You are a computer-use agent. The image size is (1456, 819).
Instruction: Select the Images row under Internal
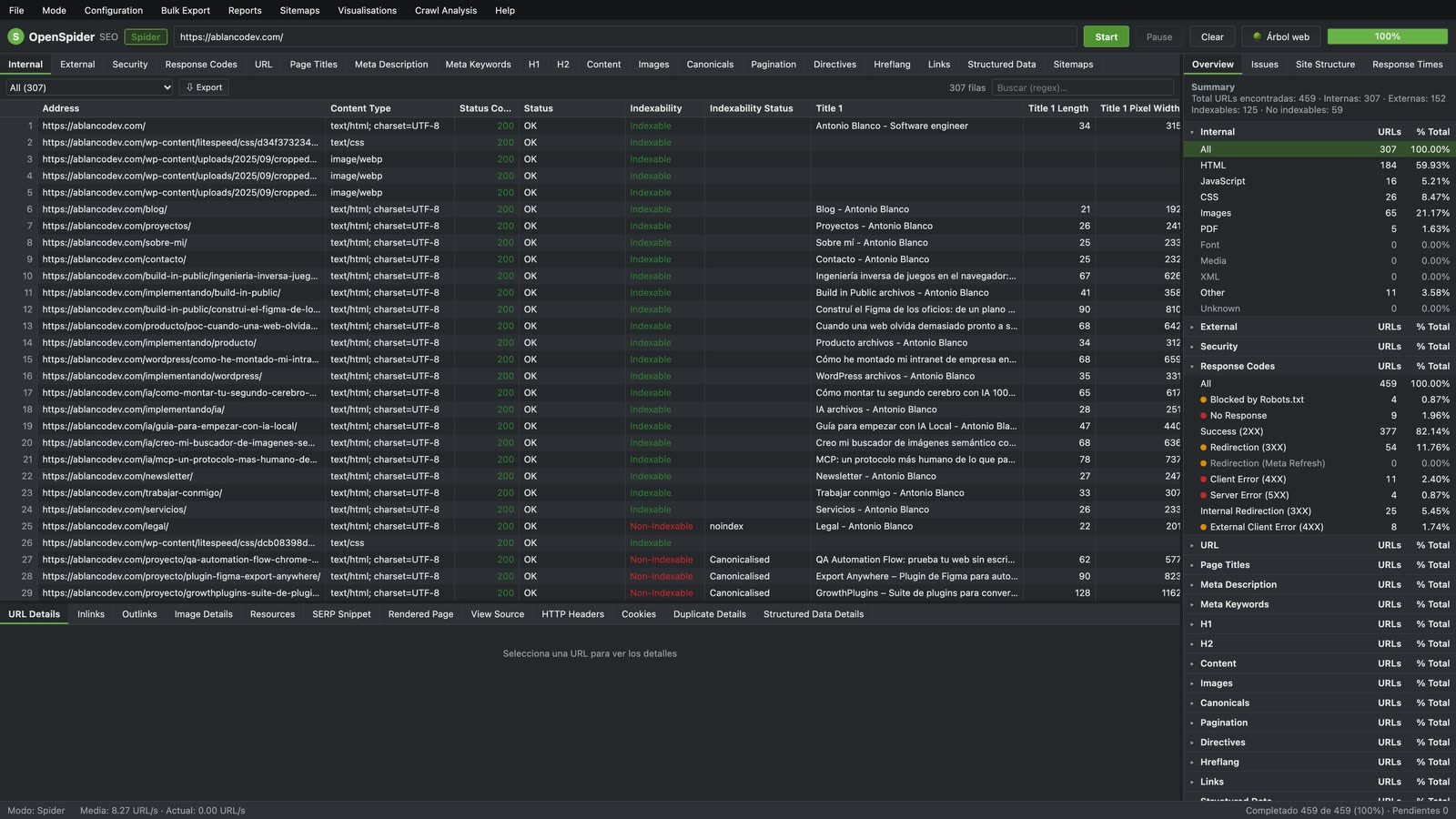click(1319, 213)
